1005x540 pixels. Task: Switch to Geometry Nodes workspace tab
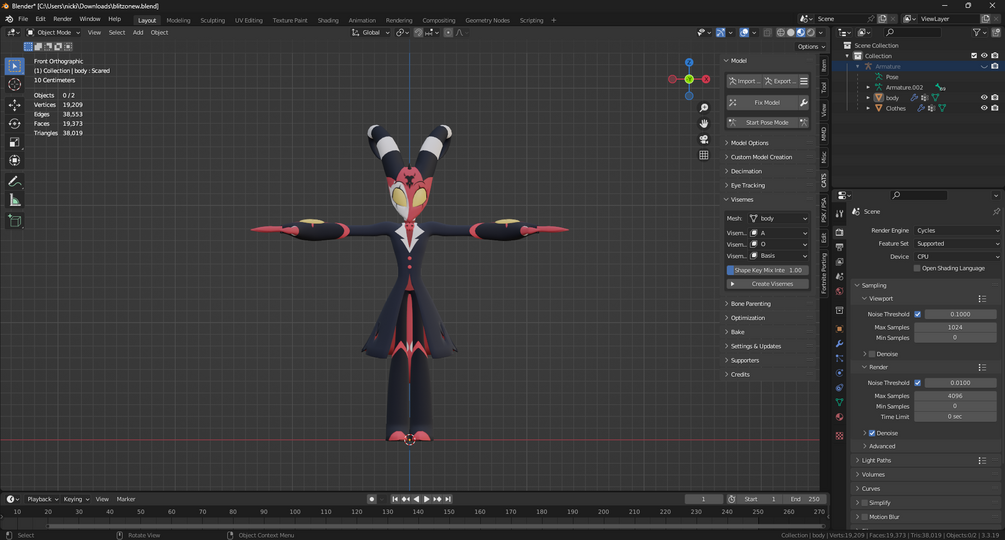click(487, 20)
